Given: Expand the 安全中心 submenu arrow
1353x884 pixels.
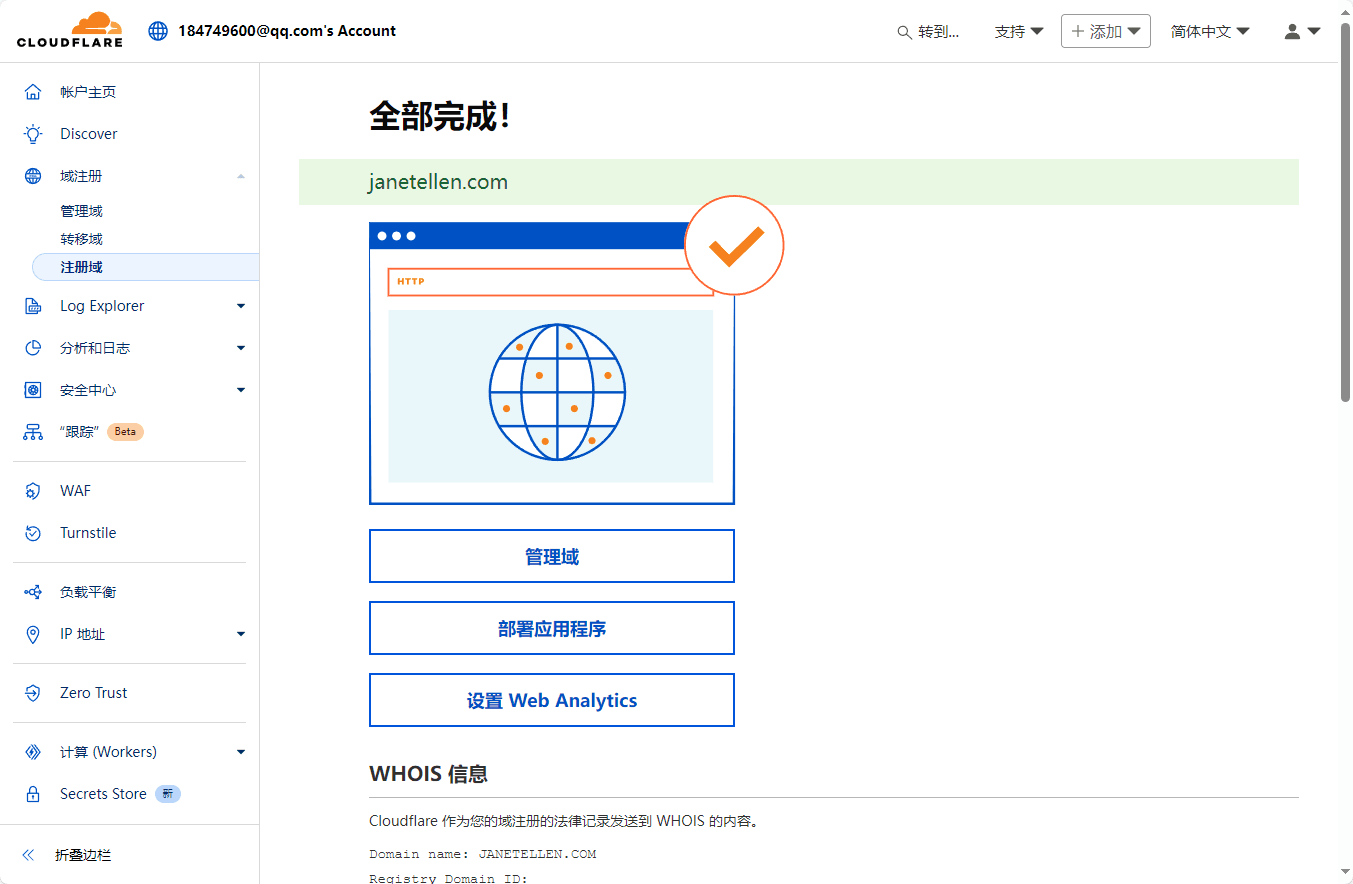Looking at the screenshot, I should pyautogui.click(x=241, y=390).
